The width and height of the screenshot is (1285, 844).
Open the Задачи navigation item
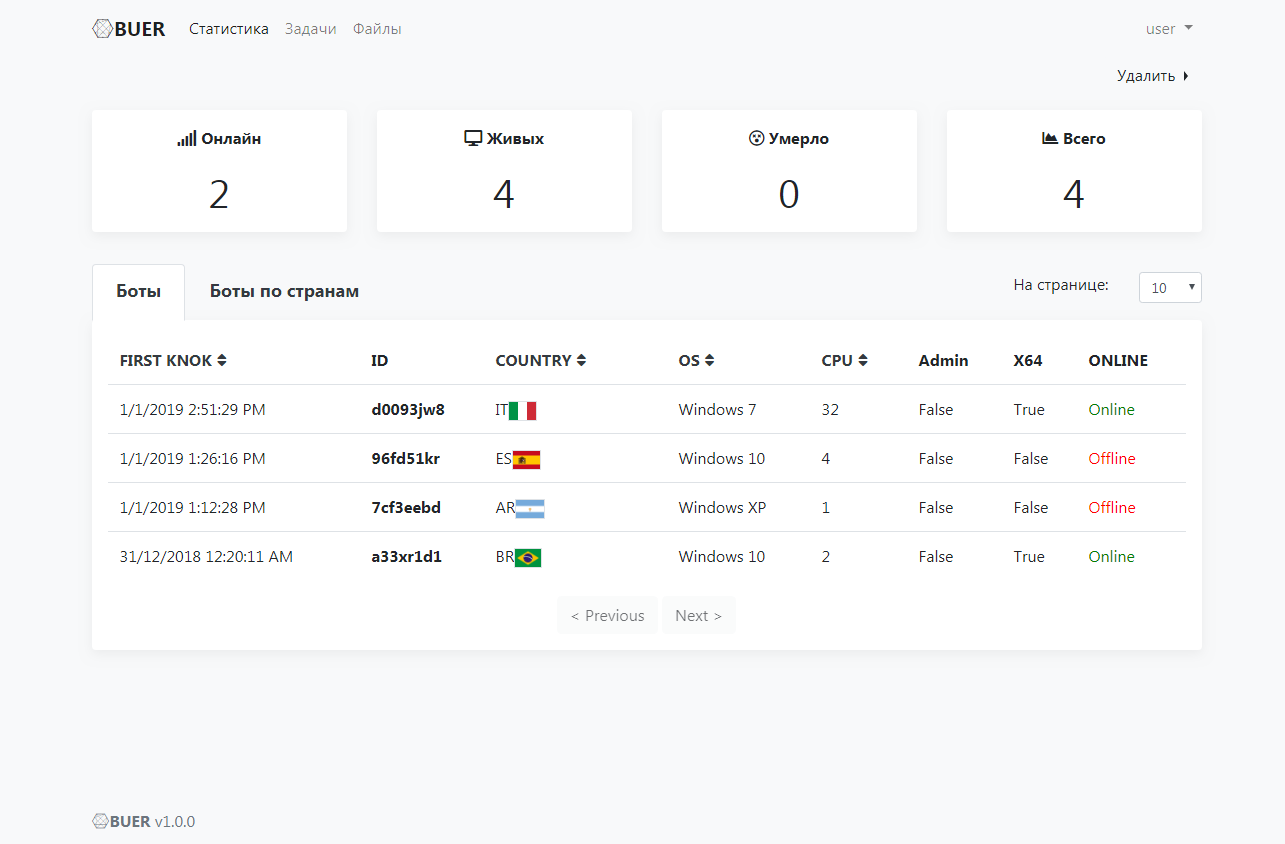(310, 29)
